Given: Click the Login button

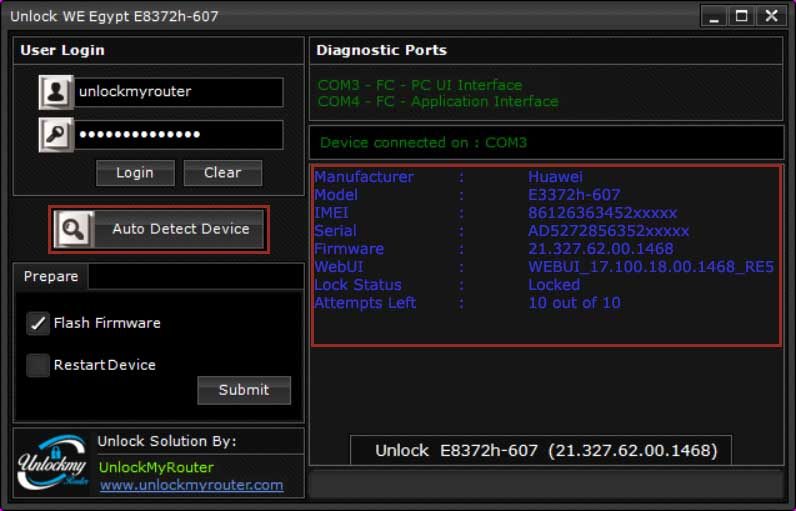Looking at the screenshot, I should coord(135,173).
